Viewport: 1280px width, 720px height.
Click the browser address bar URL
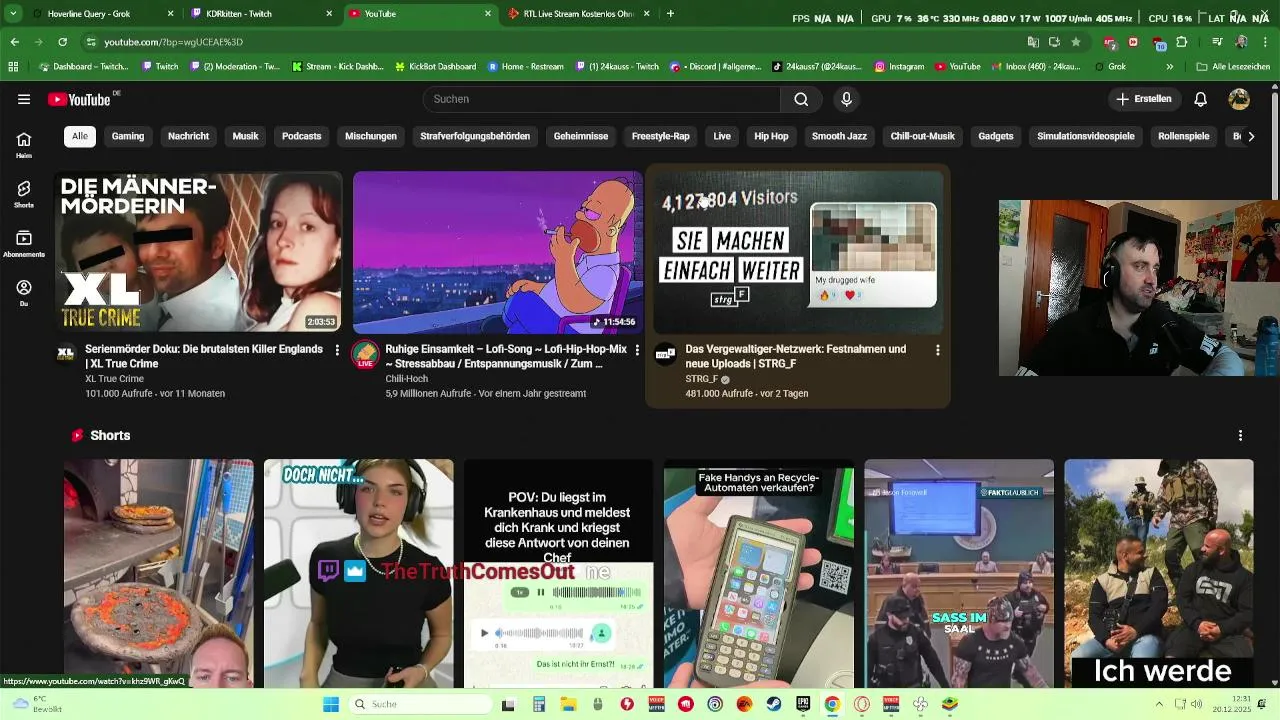point(174,42)
